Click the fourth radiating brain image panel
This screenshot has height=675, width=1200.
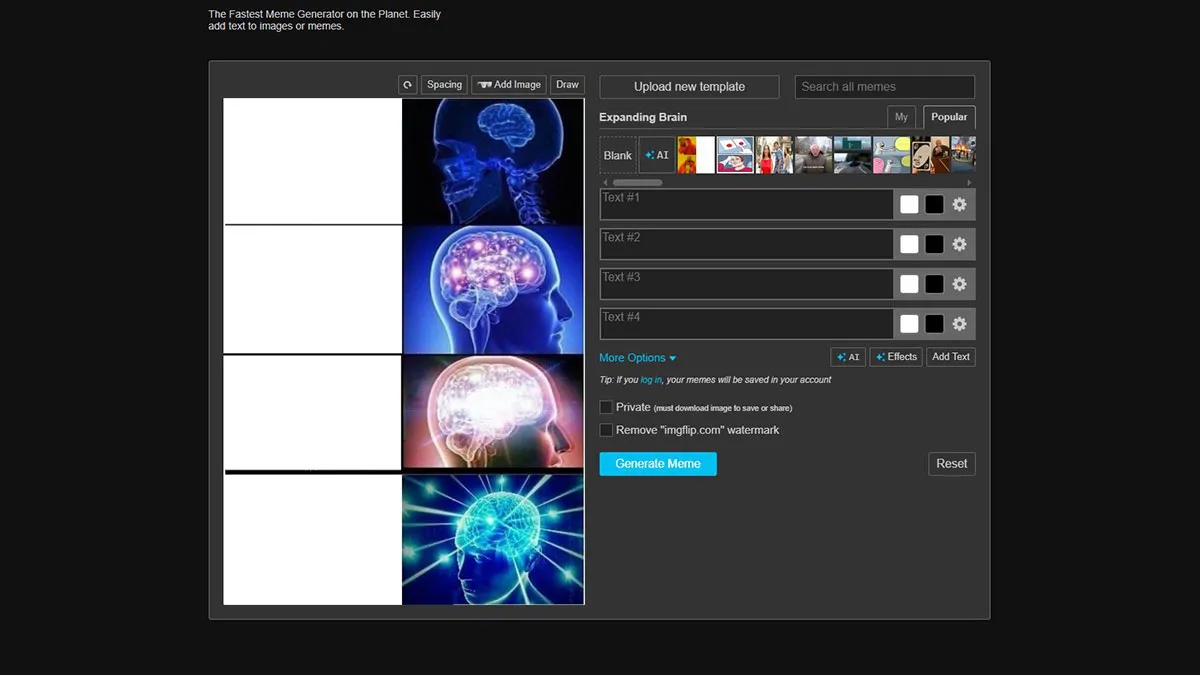pos(493,539)
